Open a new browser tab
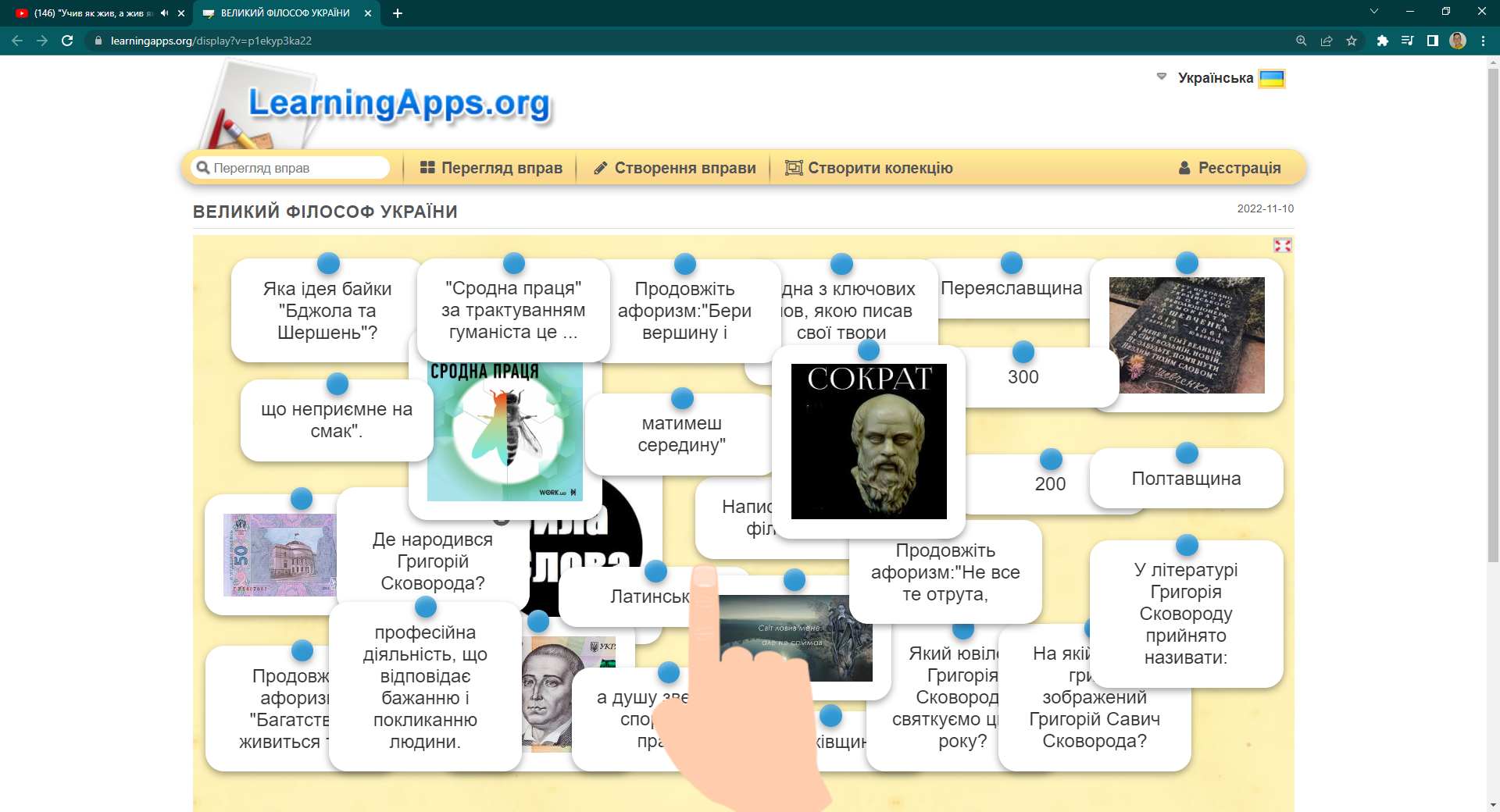The width and height of the screenshot is (1500, 812). (398, 13)
